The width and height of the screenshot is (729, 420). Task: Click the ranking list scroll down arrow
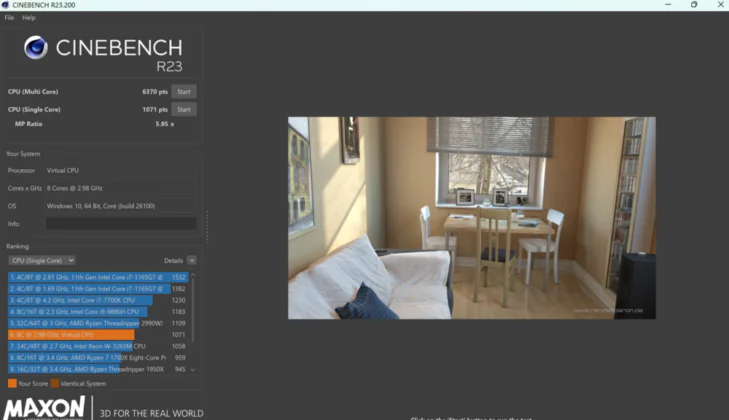[x=193, y=370]
